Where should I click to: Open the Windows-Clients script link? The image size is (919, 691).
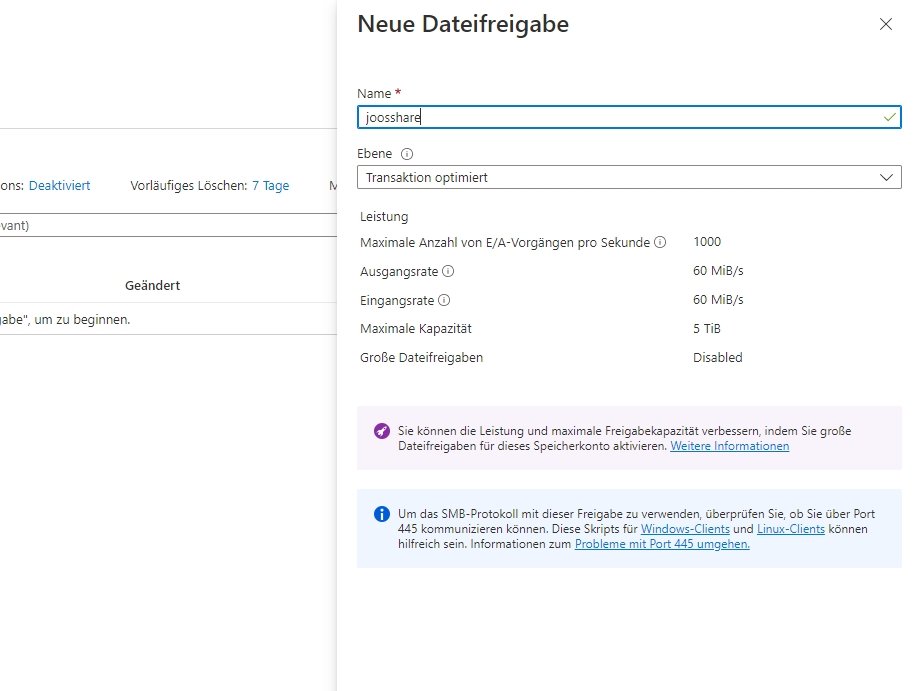click(687, 528)
